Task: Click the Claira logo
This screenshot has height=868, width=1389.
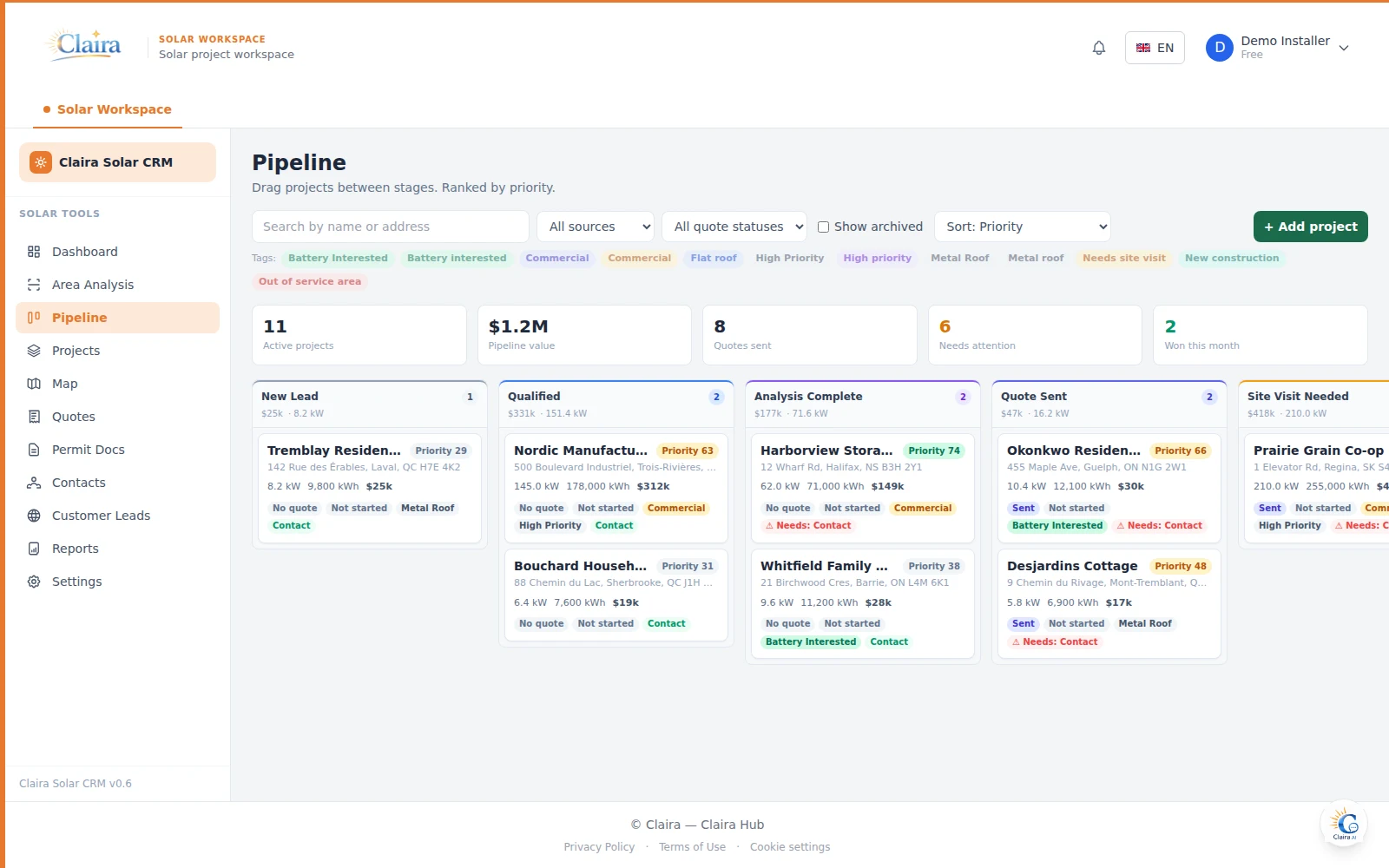Action: point(85,45)
